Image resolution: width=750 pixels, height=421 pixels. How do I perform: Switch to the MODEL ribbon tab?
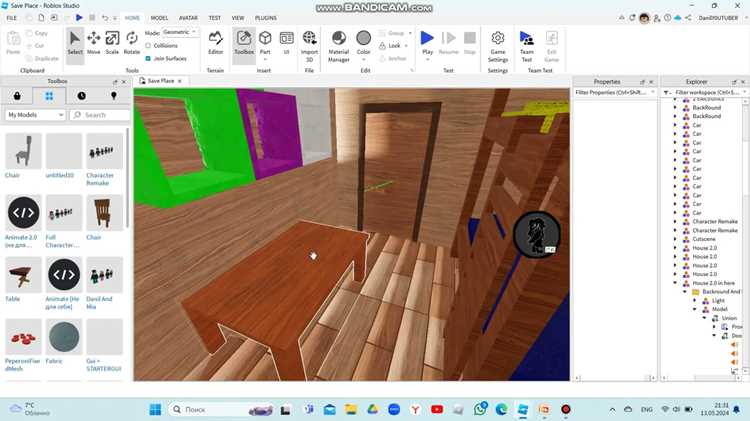pyautogui.click(x=159, y=18)
